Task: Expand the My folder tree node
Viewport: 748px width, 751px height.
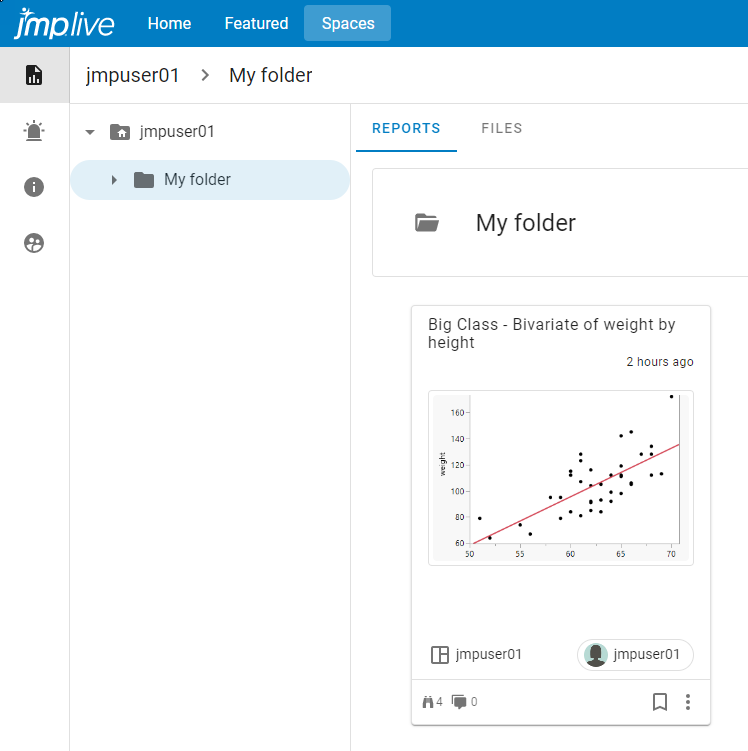Action: [114, 180]
